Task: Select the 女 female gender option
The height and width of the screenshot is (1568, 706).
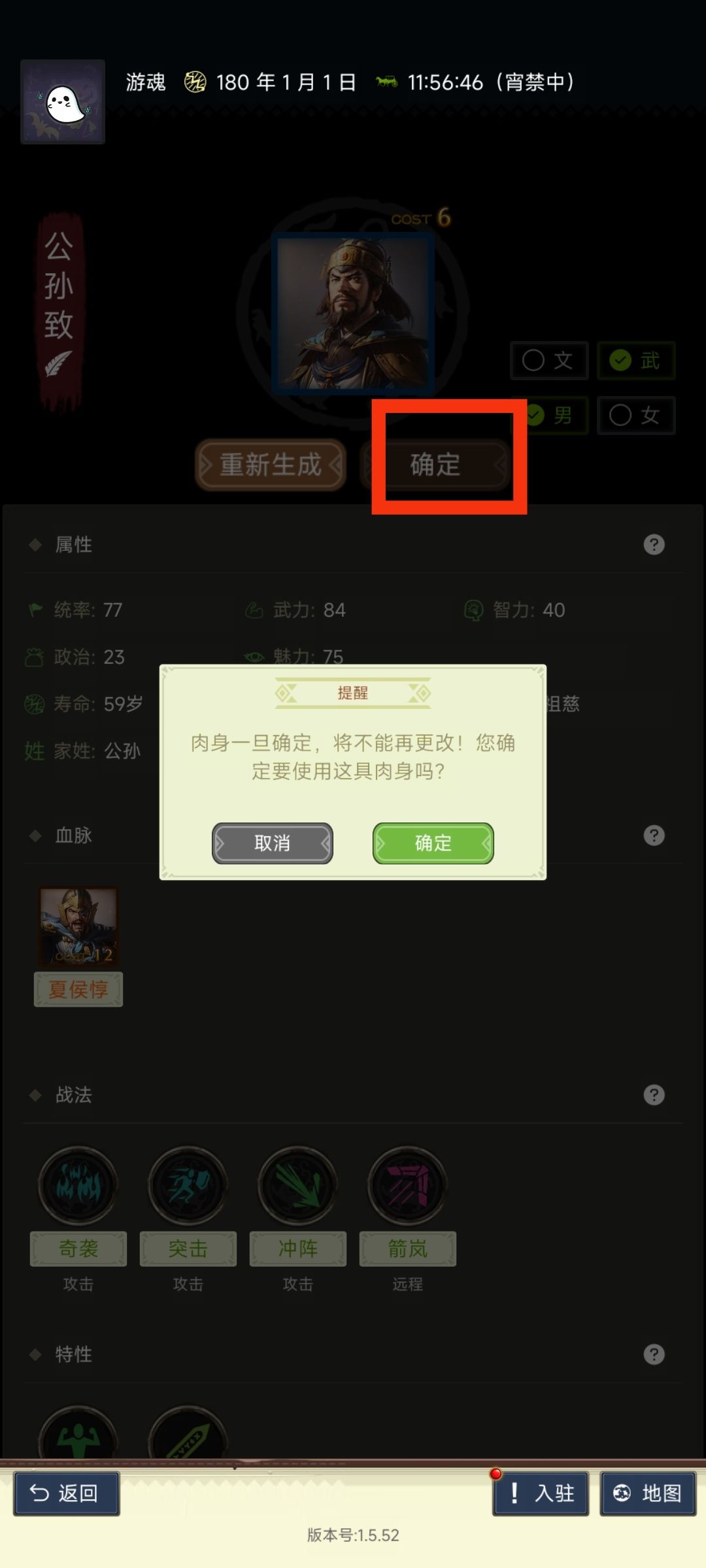Action: [636, 415]
